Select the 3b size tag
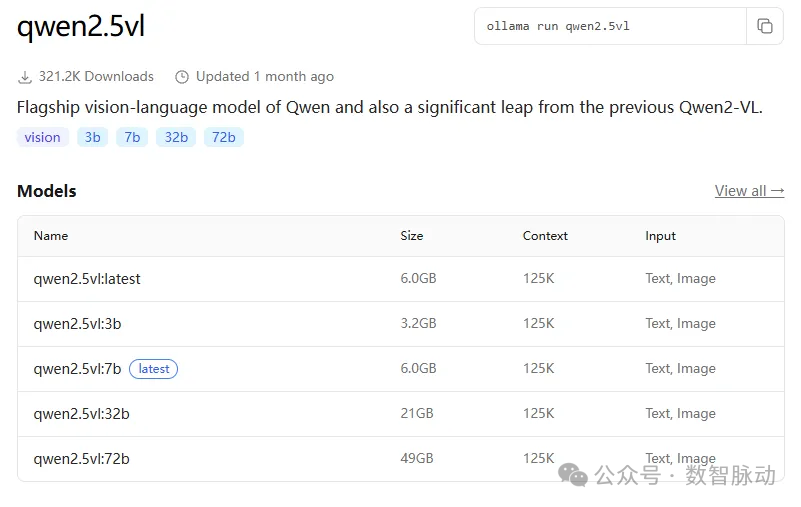 [93, 137]
